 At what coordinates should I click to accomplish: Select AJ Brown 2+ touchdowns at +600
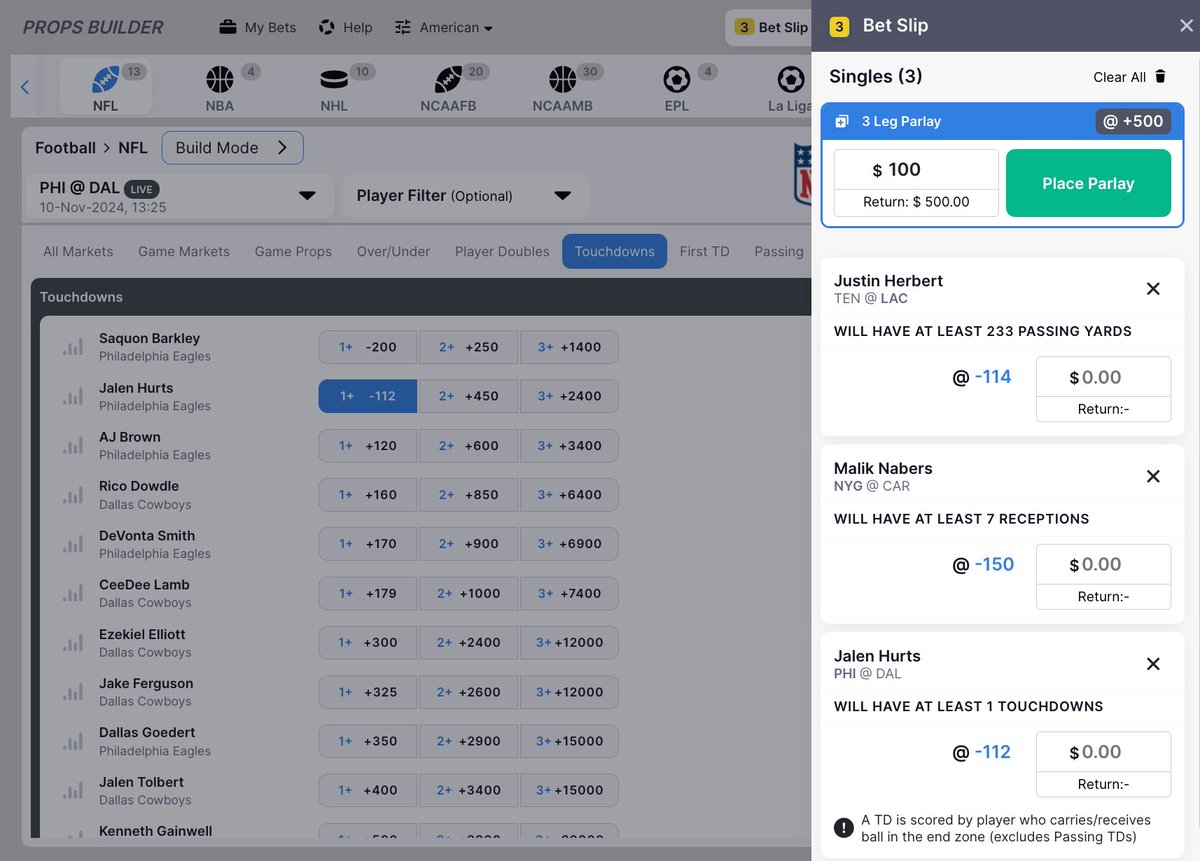(469, 446)
